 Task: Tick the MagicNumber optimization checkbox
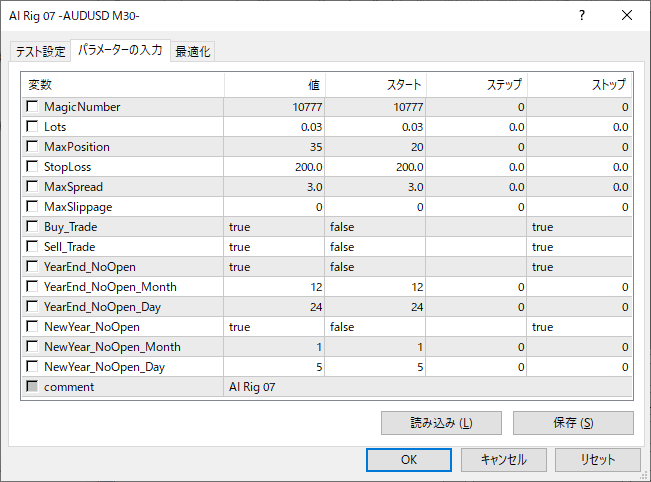point(32,106)
